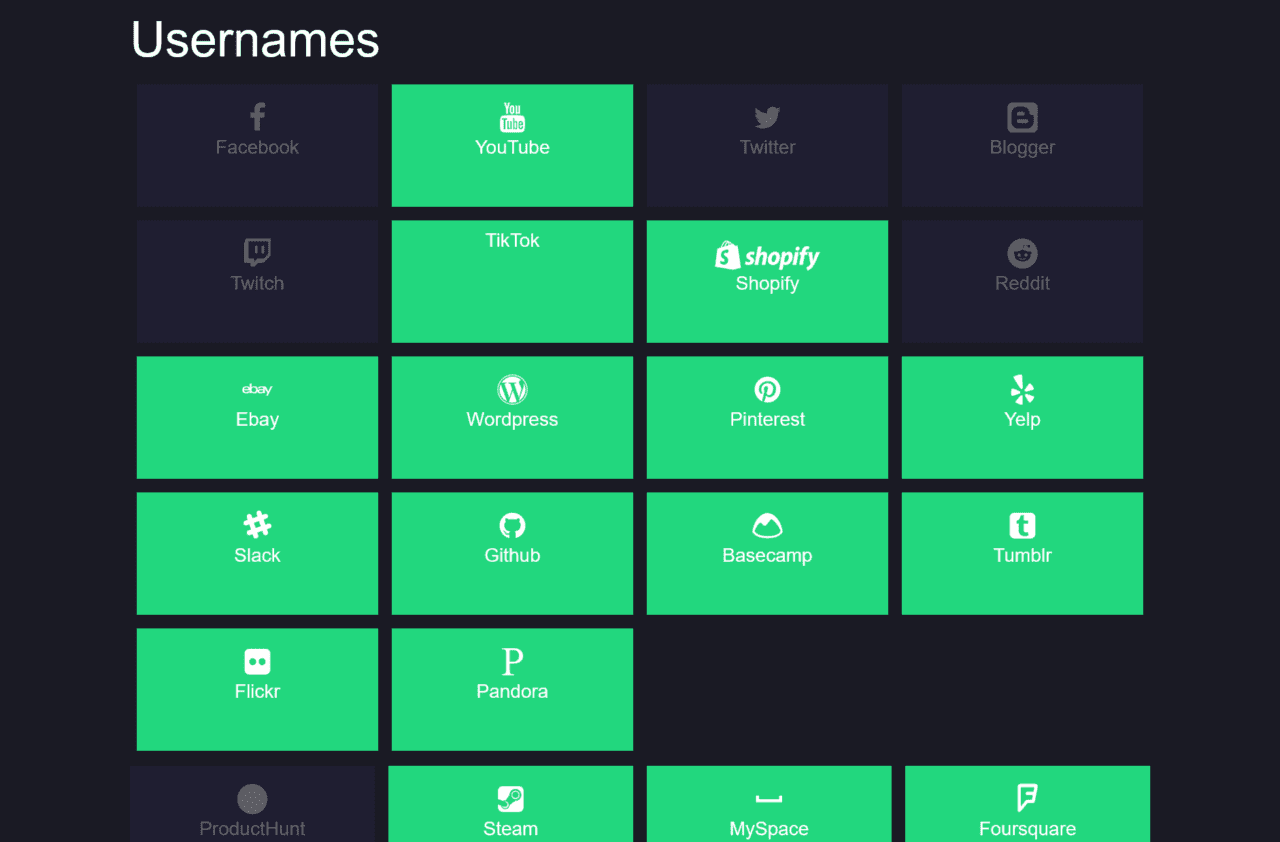Click the Ebay label
This screenshot has height=842, width=1280.
257,420
